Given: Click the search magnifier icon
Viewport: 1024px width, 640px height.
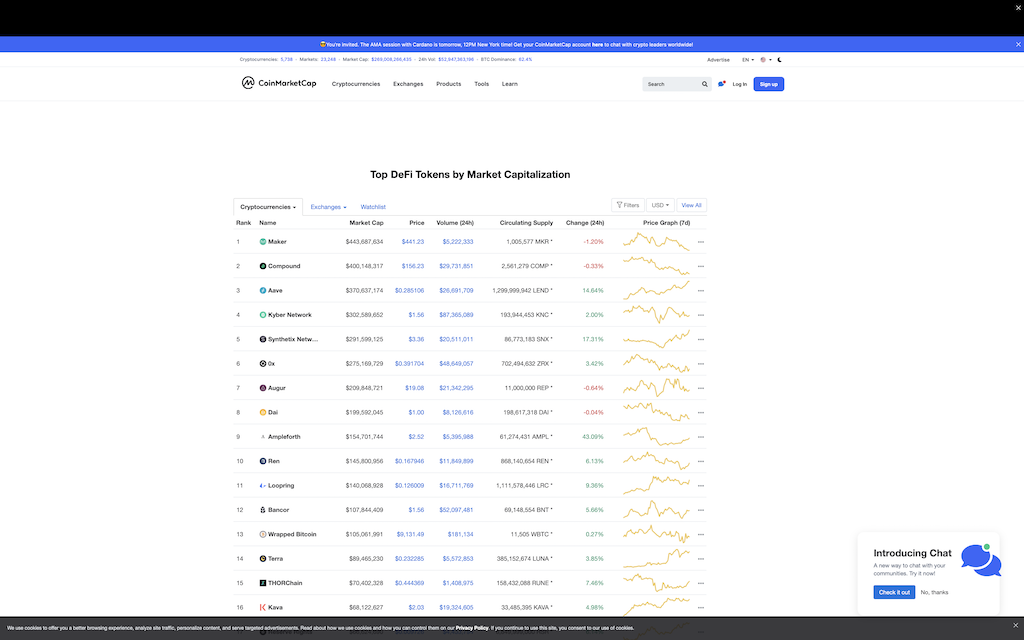Looking at the screenshot, I should click(x=705, y=84).
